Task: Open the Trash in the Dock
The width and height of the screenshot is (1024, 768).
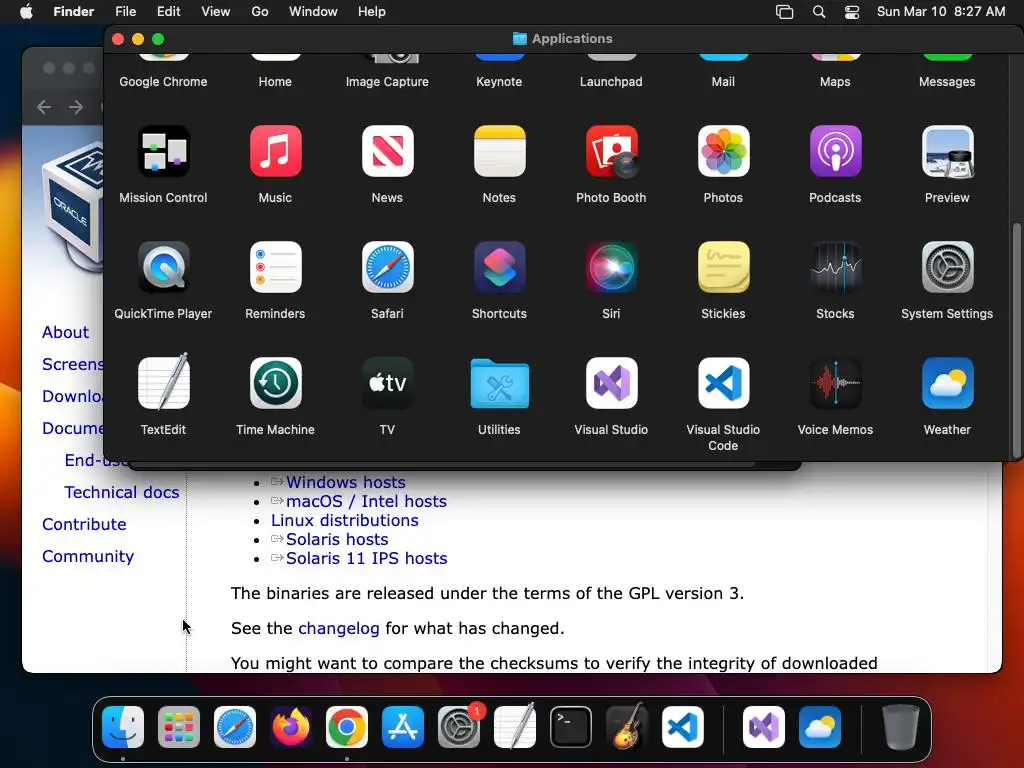Action: point(901,727)
